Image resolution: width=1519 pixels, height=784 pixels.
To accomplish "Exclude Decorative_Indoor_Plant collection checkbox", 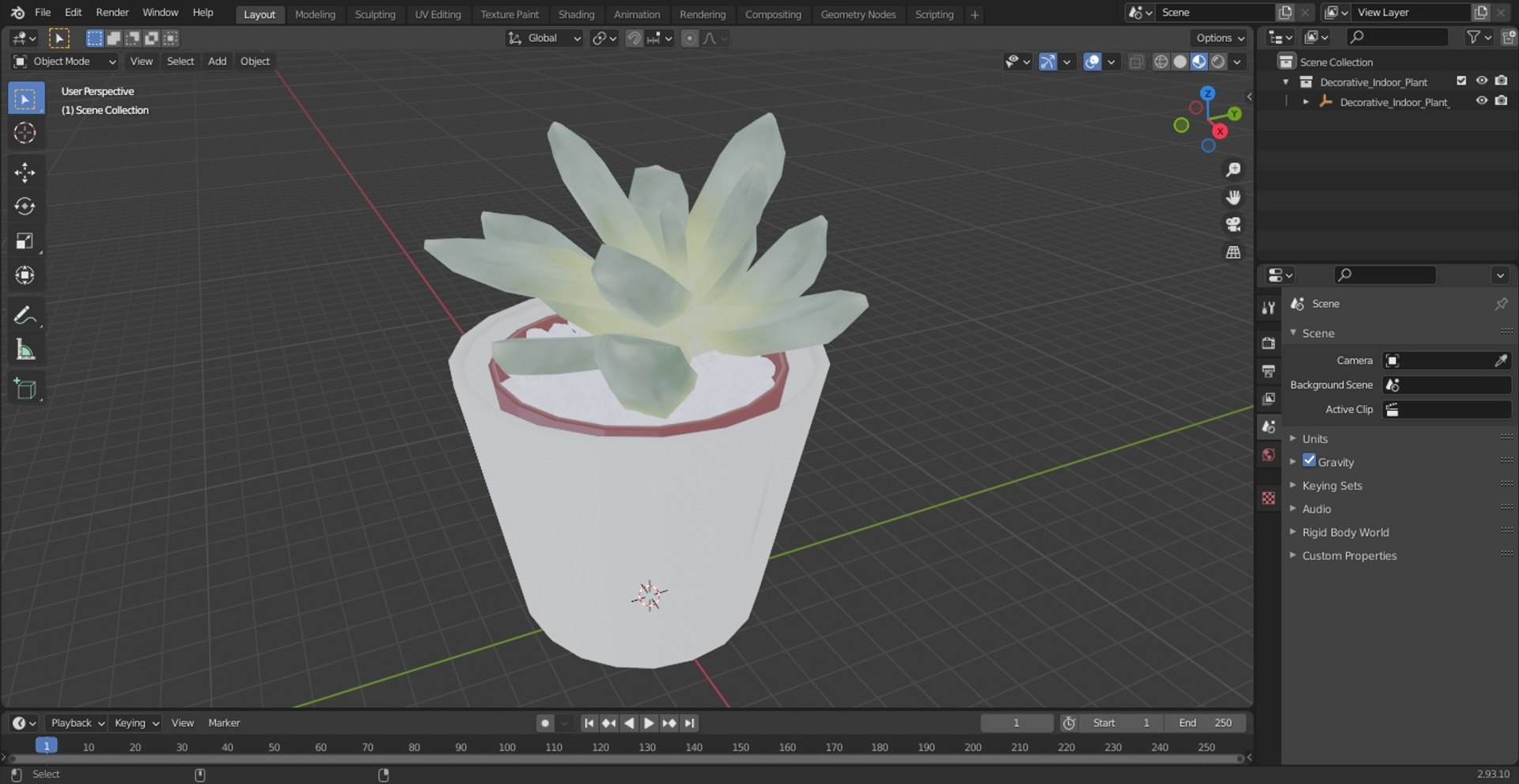I will pyautogui.click(x=1461, y=81).
